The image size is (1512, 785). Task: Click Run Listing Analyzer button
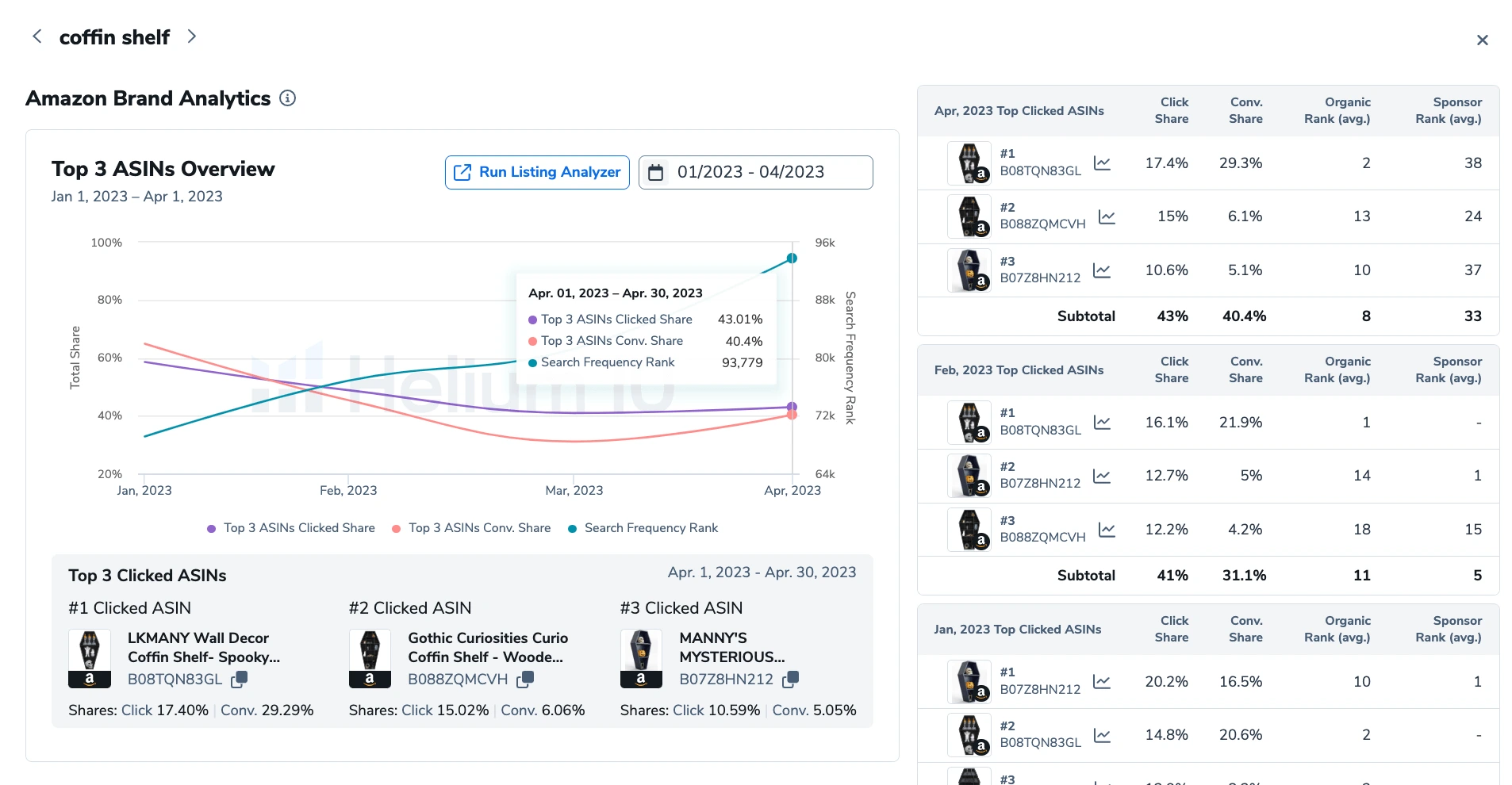click(x=537, y=172)
